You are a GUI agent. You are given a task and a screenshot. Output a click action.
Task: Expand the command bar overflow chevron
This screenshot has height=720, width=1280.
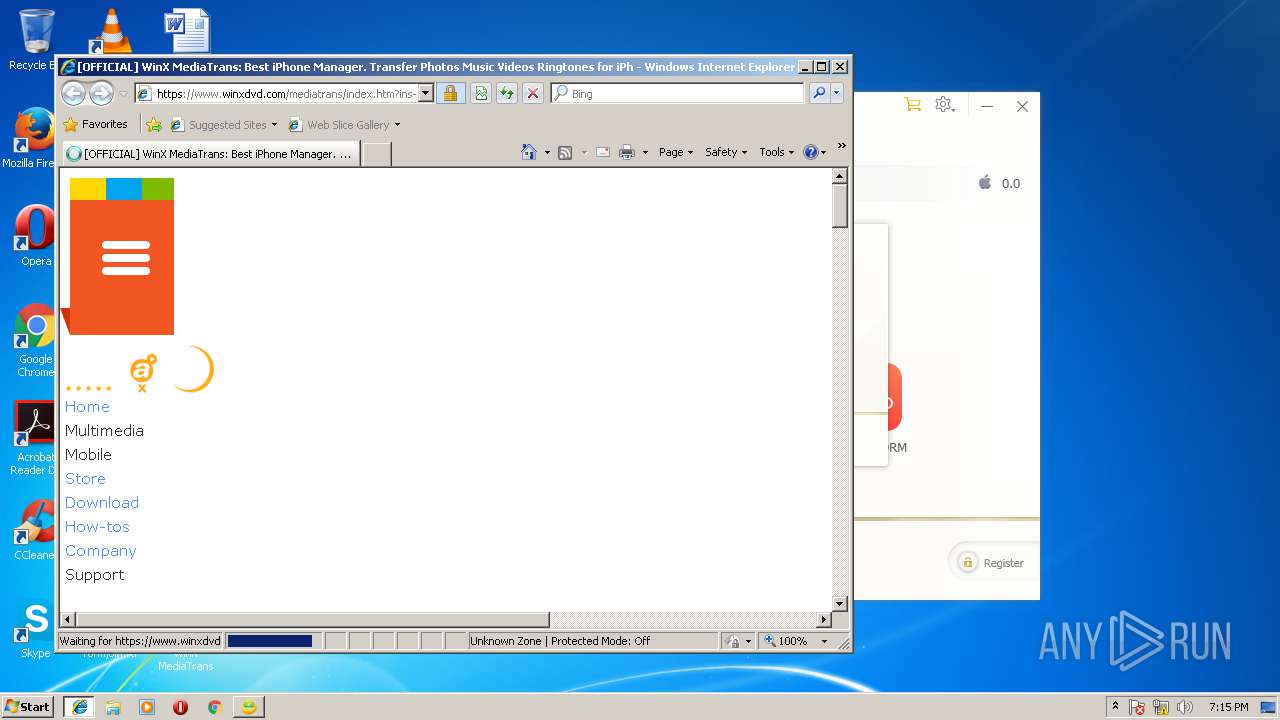pos(841,146)
